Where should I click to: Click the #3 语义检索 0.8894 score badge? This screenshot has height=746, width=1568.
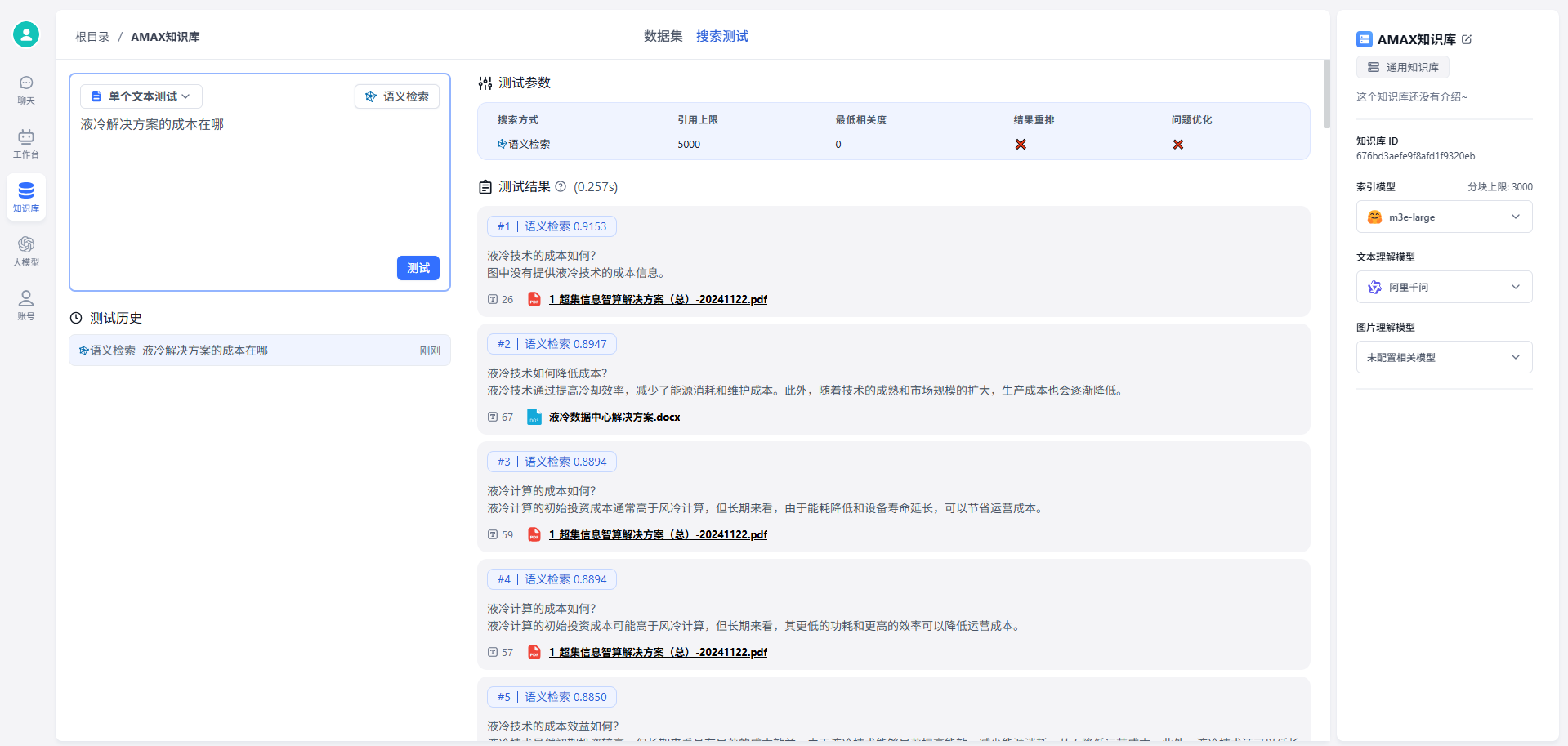coord(552,462)
